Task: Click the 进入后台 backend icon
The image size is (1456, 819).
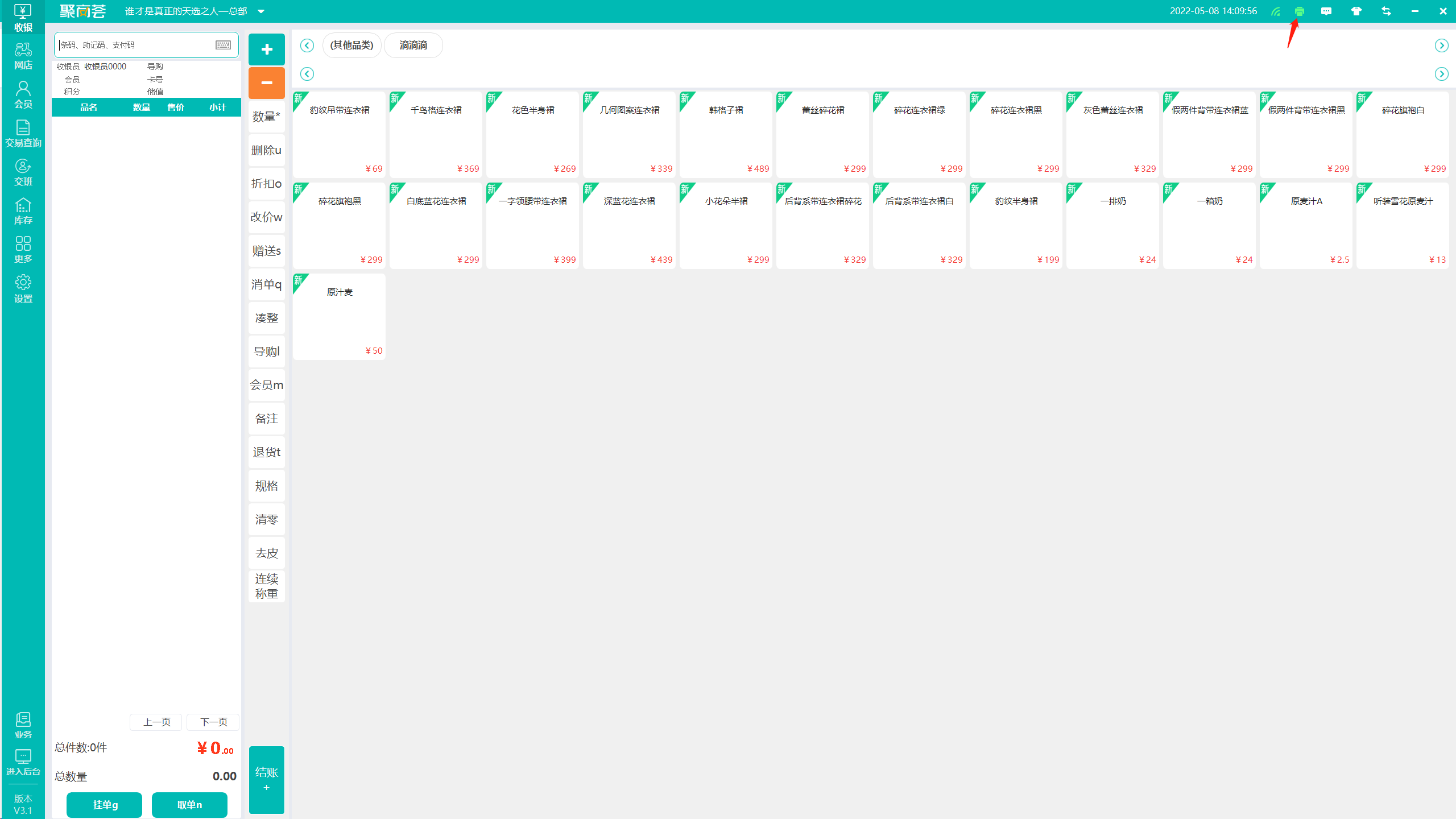Action: [x=23, y=763]
